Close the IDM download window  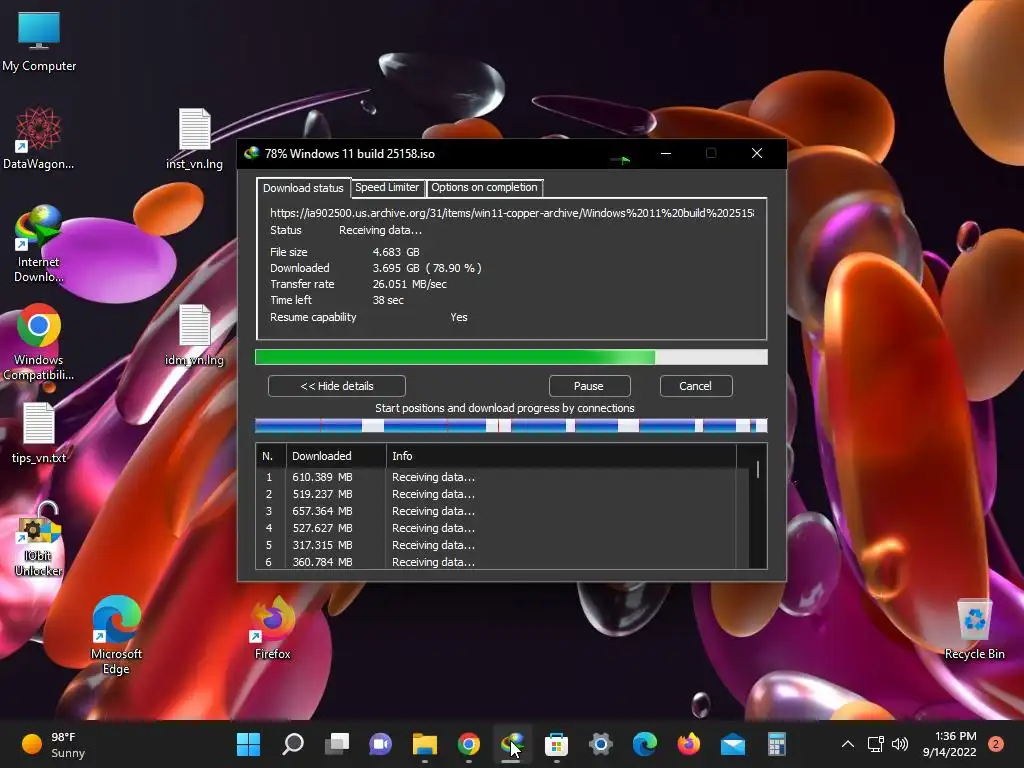tap(757, 153)
